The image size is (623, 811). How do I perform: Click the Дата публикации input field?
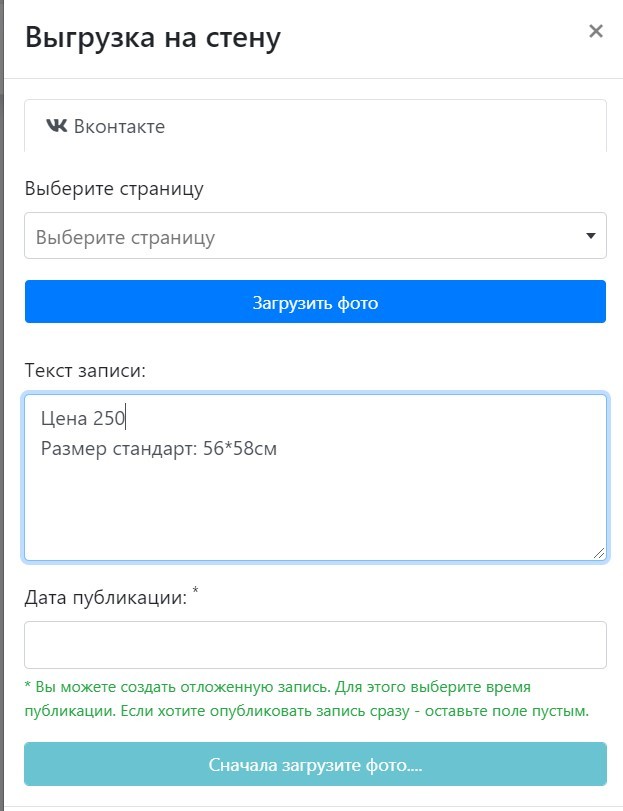point(315,645)
